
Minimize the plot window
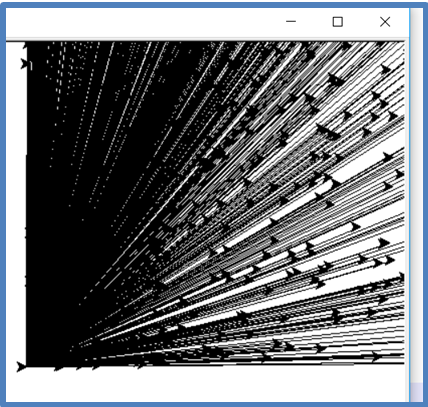click(291, 22)
